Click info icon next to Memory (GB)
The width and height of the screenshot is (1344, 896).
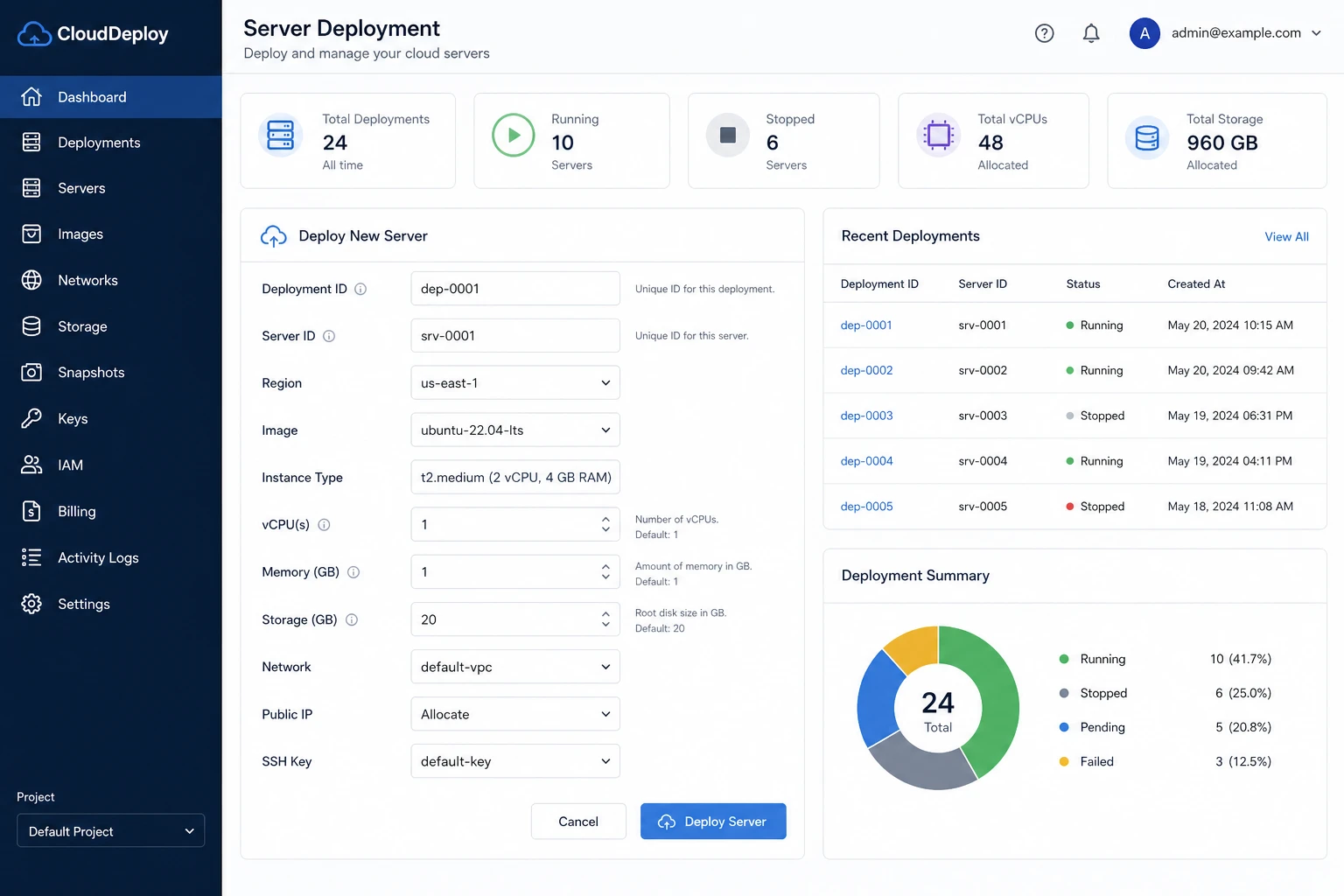coord(353,572)
